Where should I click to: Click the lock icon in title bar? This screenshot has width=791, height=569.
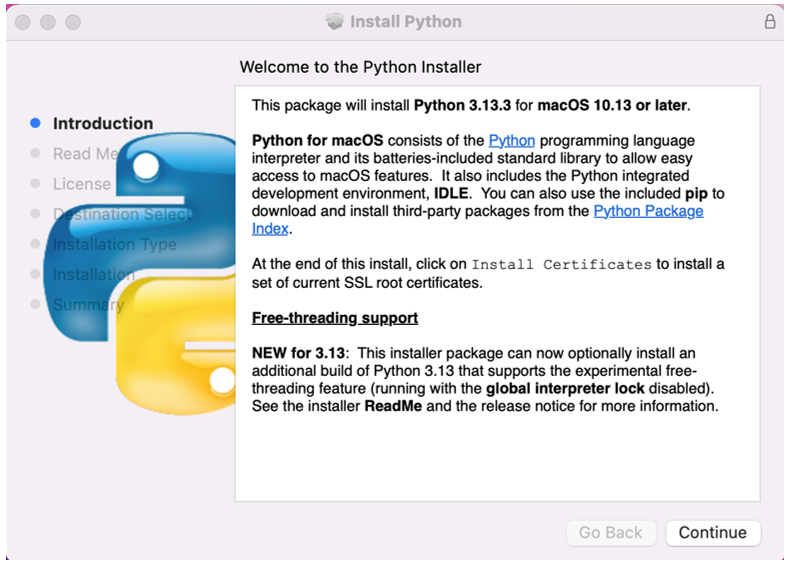point(770,22)
